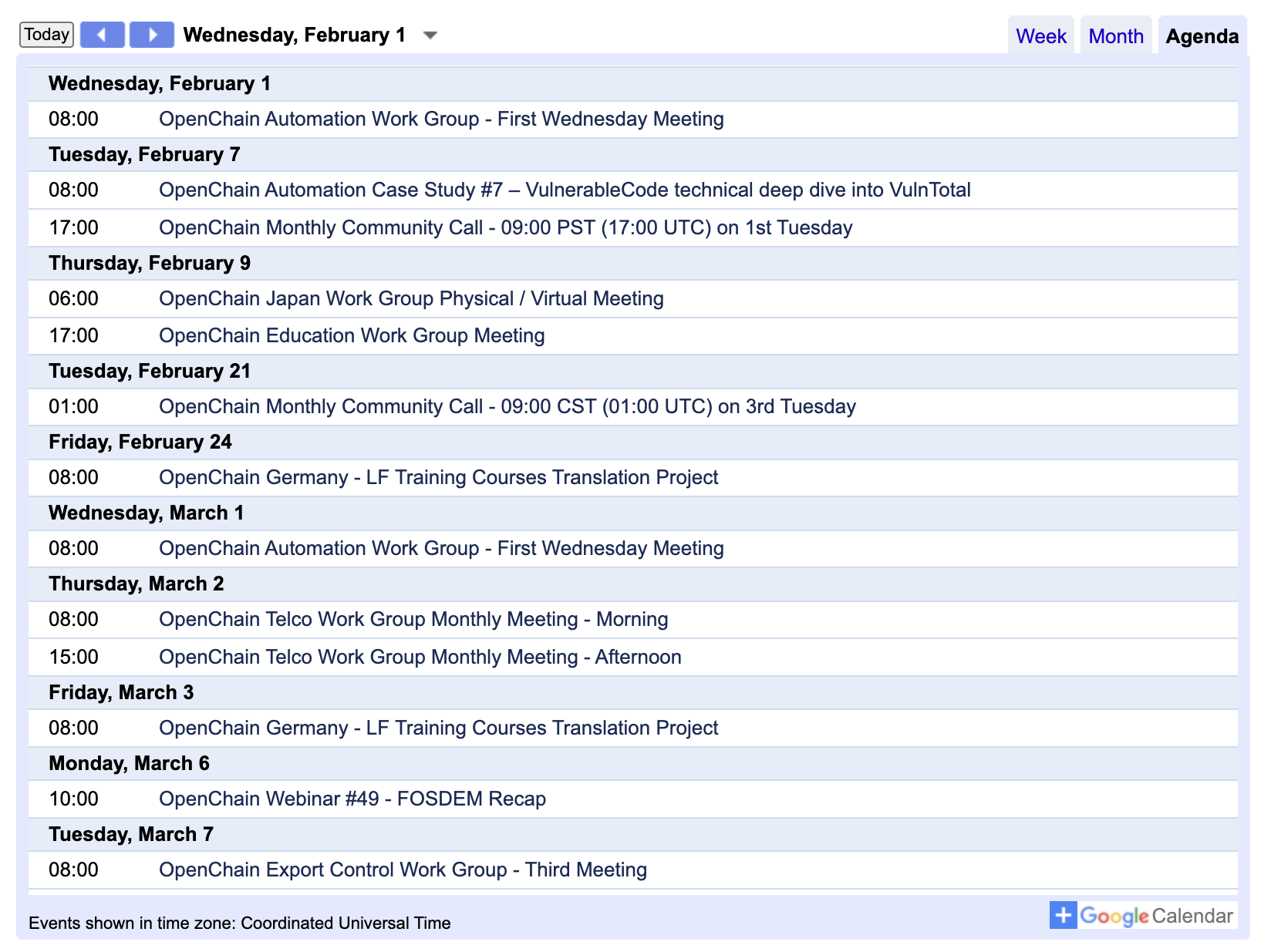Open the date picker dropdown arrow
Image resolution: width=1261 pixels, height=952 pixels.
point(430,35)
